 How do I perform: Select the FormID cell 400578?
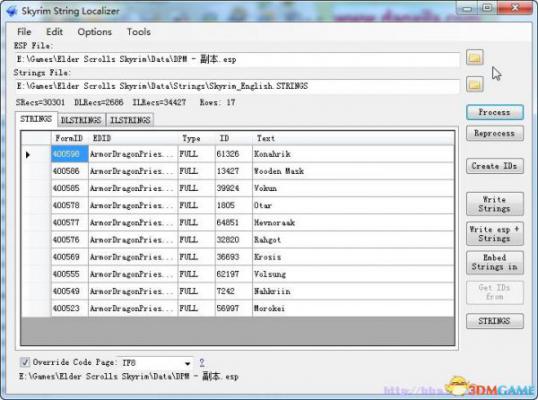(x=70, y=205)
